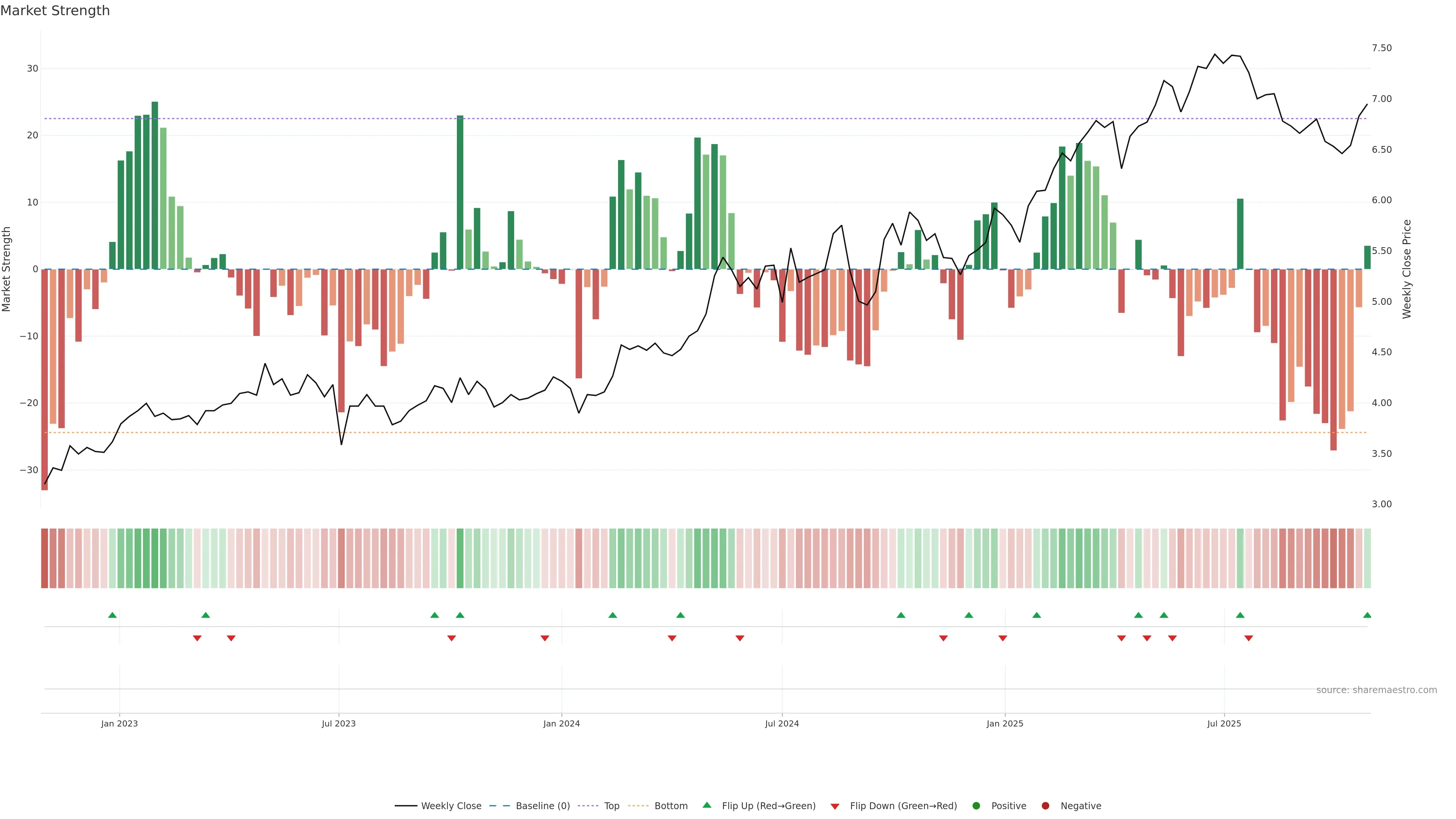The height and width of the screenshot is (819, 1456).
Task: Click Flip Up green triangle legend icon
Action: coord(706,805)
